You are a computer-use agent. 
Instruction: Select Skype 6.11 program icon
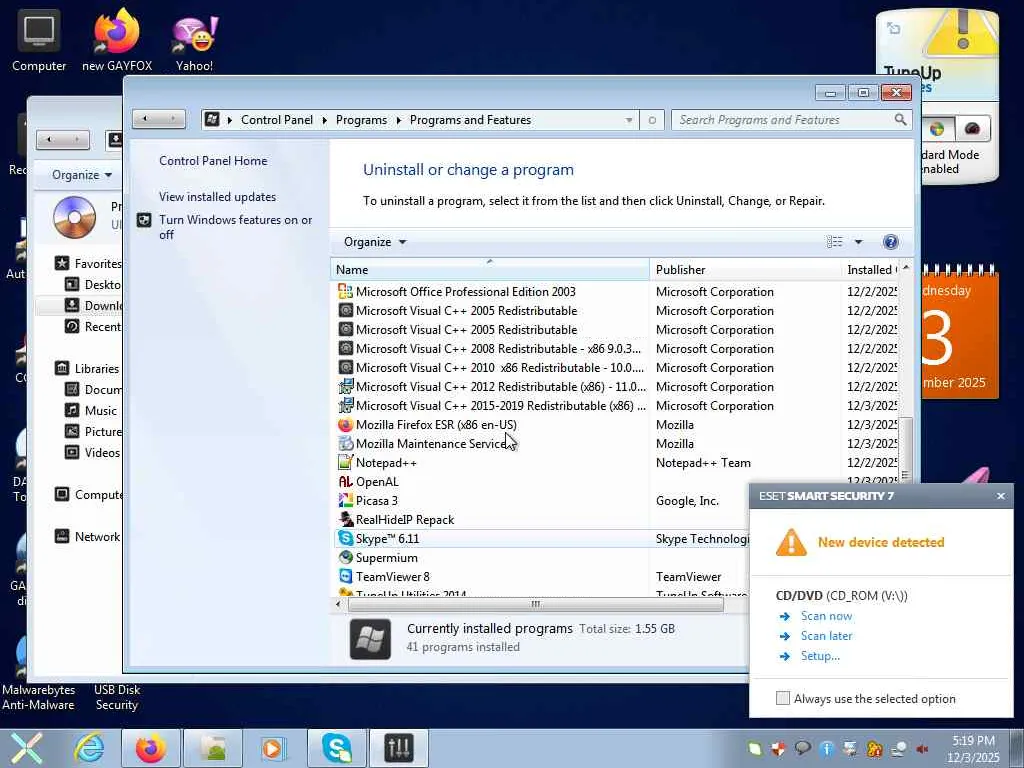click(x=345, y=538)
